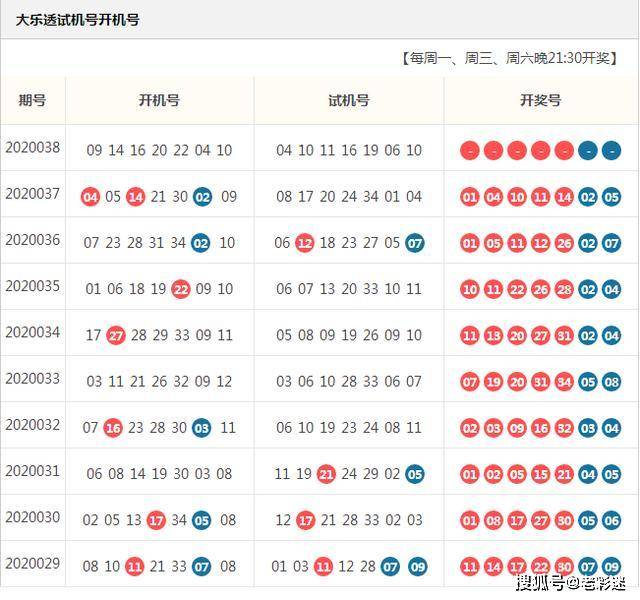Screen dimensions: 640x600
Task: Select period number 2020037
Action: (33, 194)
